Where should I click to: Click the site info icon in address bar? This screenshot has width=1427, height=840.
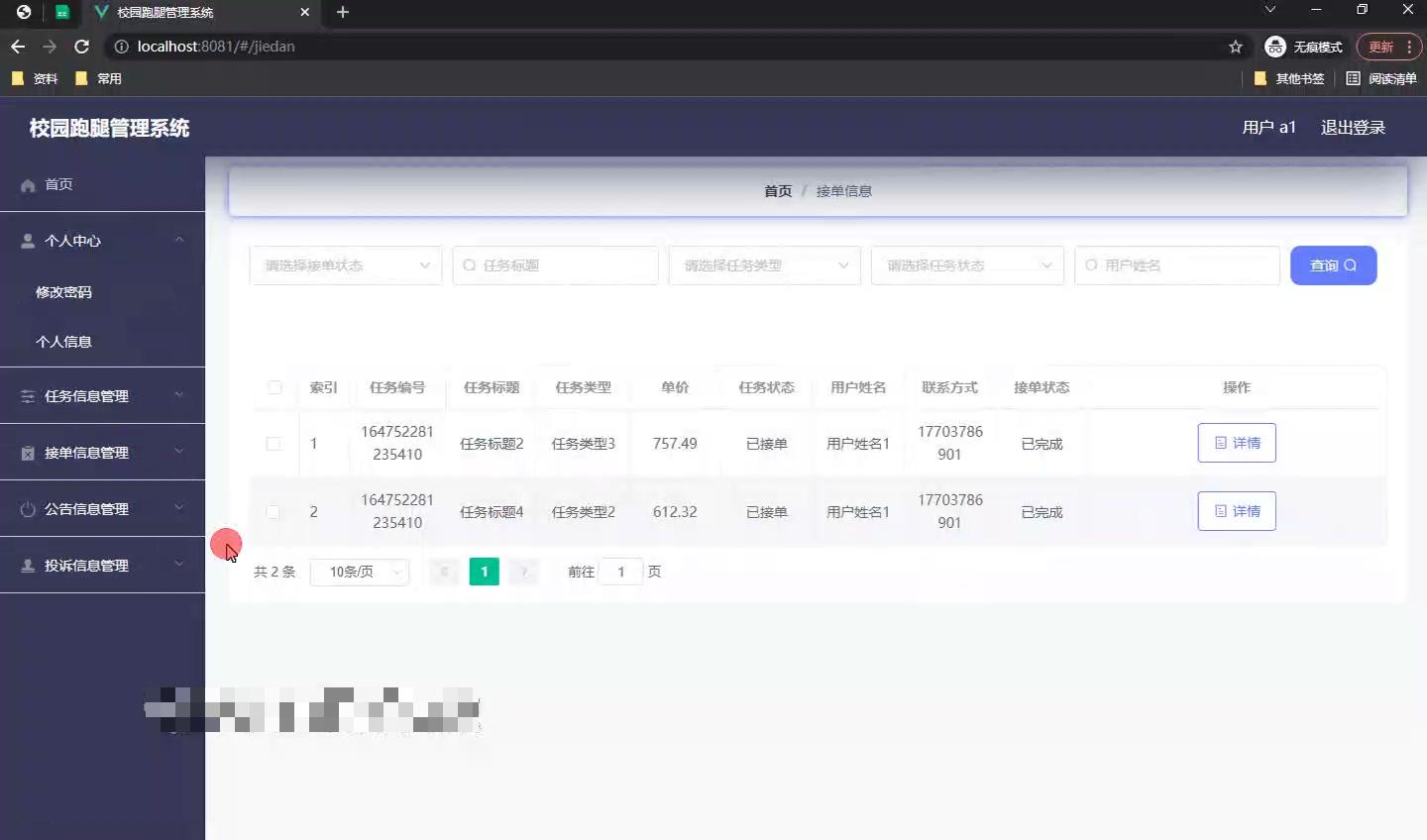click(x=121, y=47)
